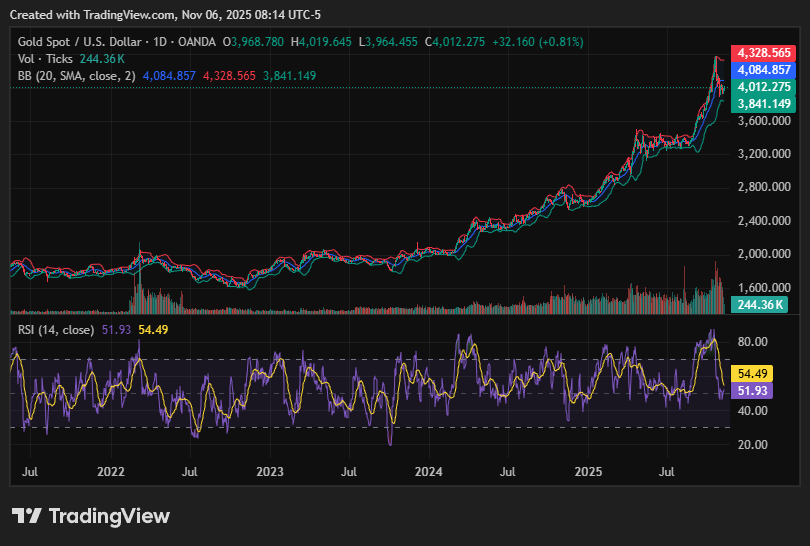
Task: Click the purple 51.93 RSI axis label
Action: (751, 391)
